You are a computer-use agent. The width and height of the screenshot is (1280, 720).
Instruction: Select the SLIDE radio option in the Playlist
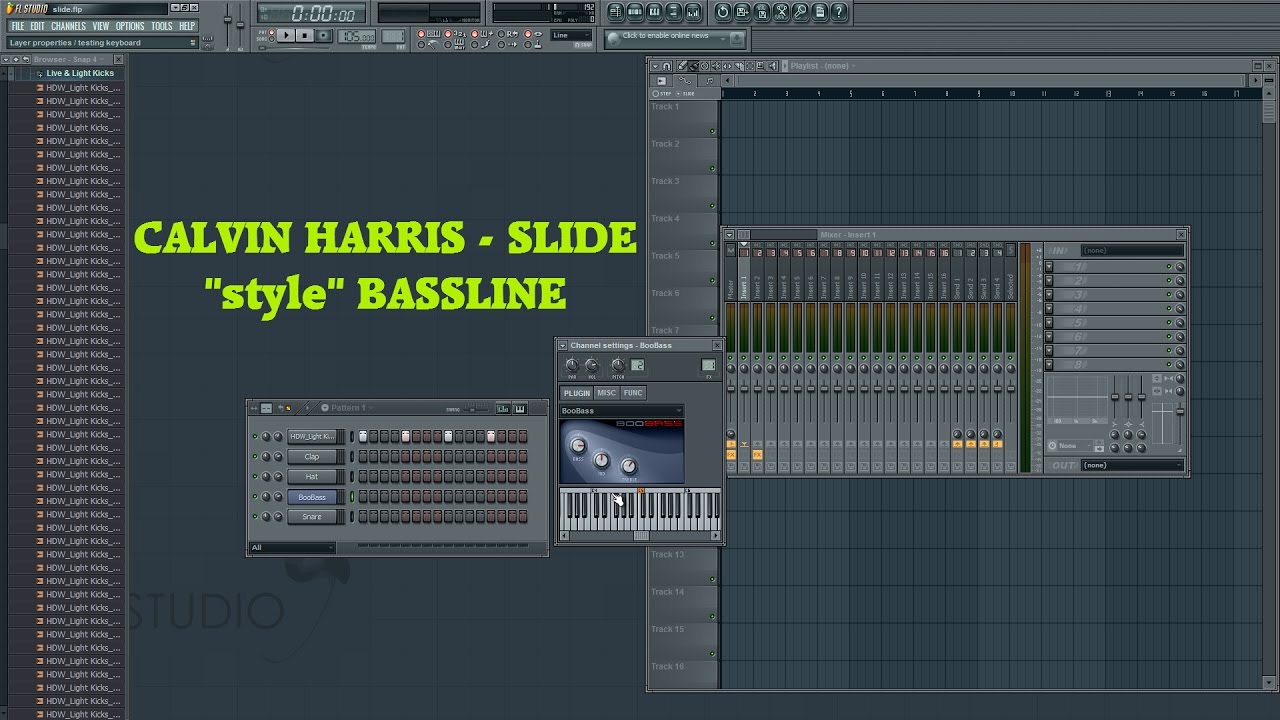685,93
